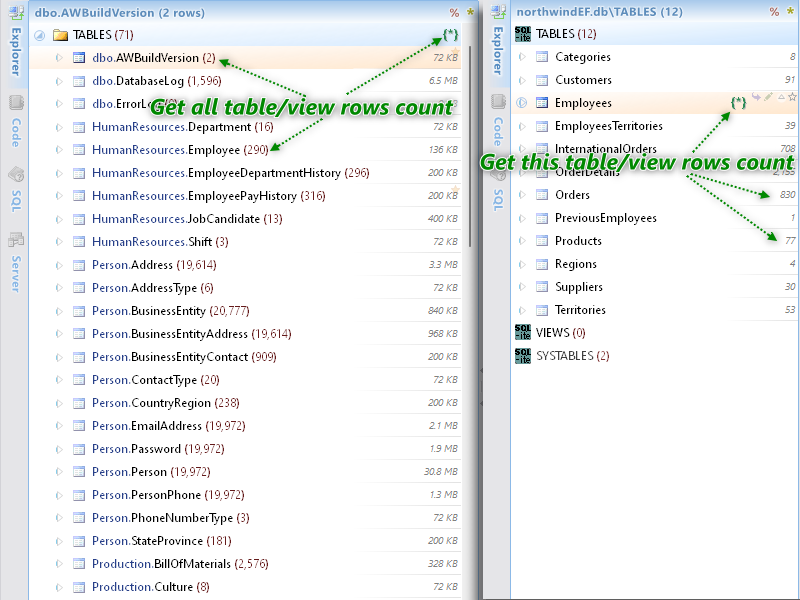Expand the HumanResources.Department node
This screenshot has width=800, height=600.
click(59, 127)
